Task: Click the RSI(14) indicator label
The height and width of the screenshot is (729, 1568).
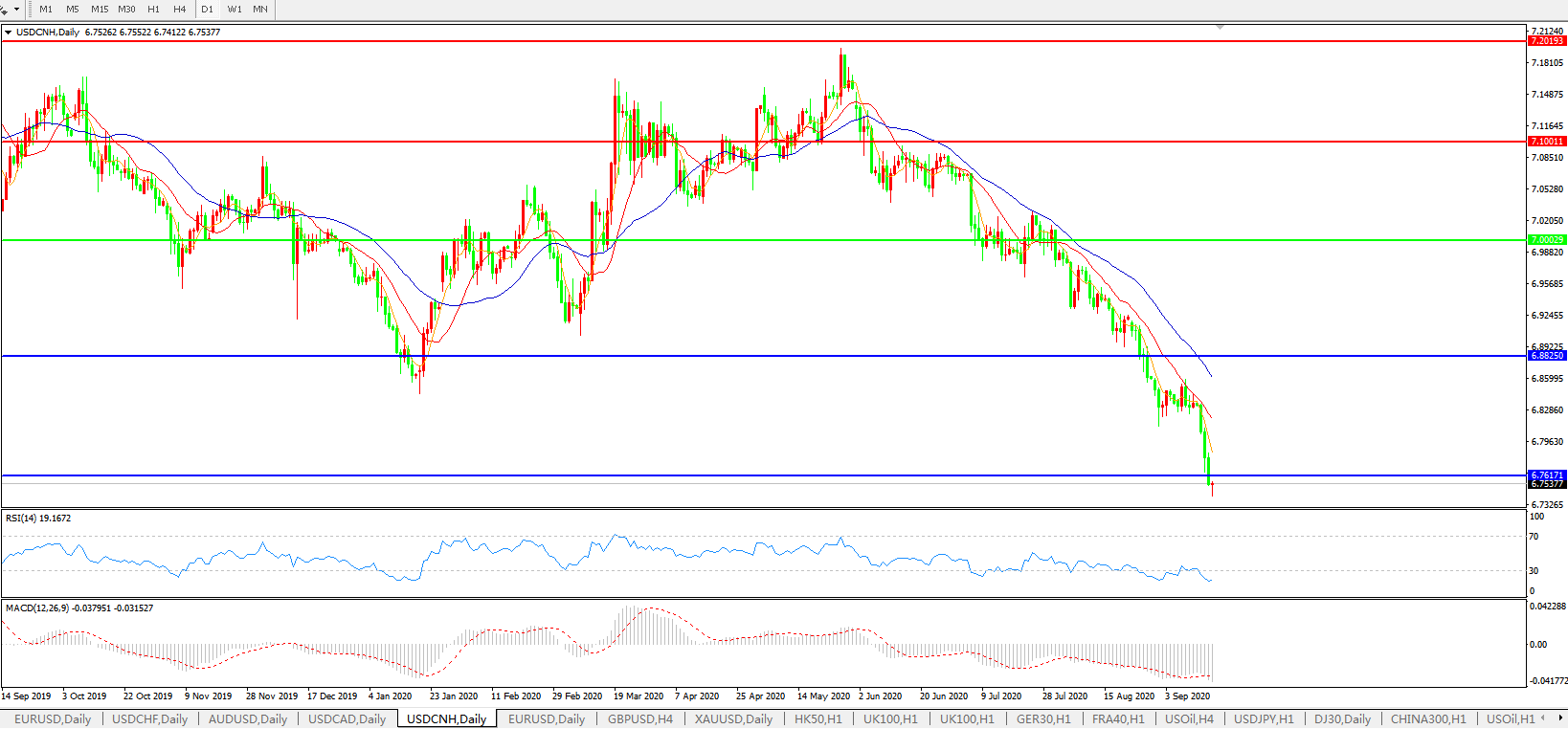Action: [38, 519]
